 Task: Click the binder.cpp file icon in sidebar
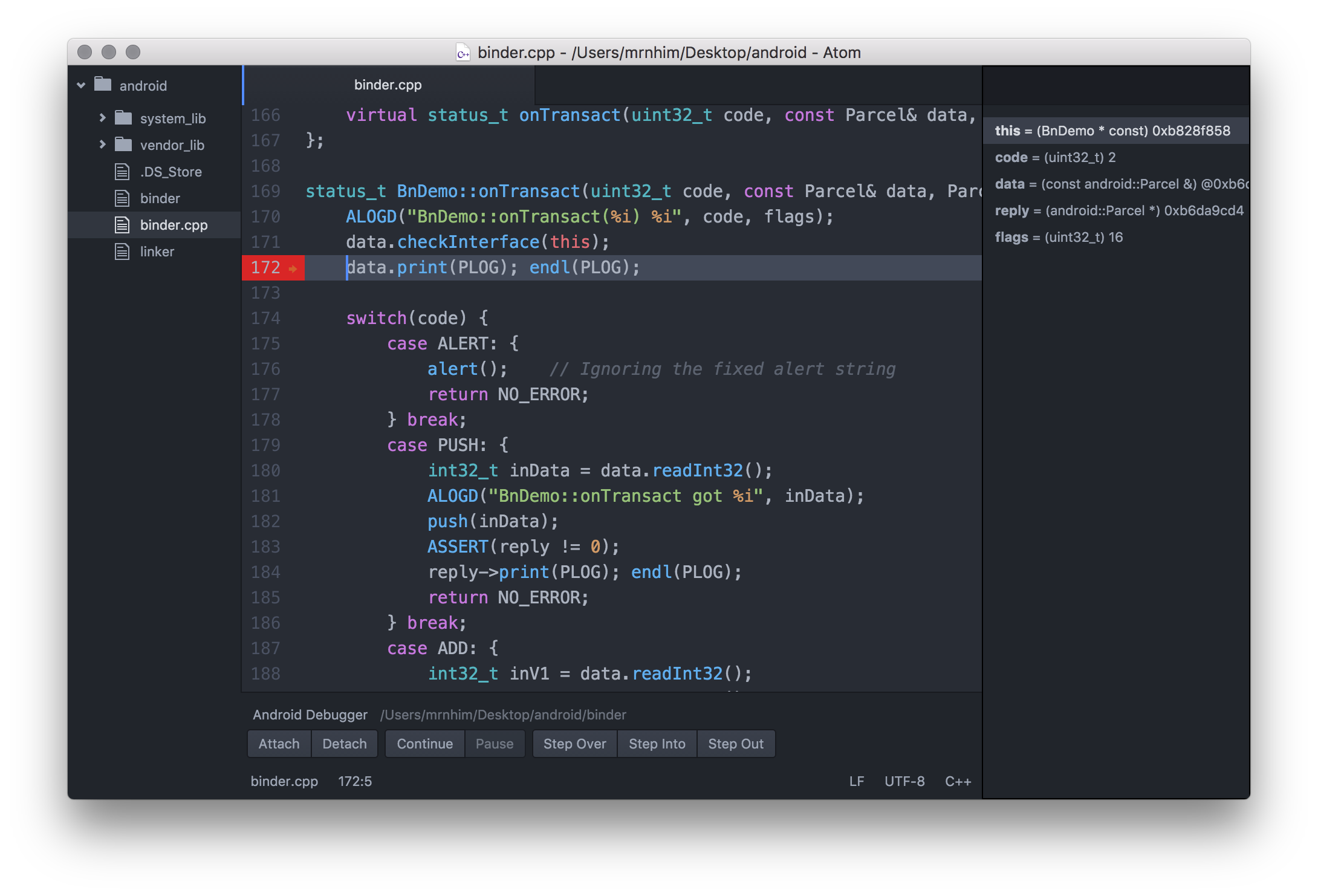pyautogui.click(x=122, y=225)
